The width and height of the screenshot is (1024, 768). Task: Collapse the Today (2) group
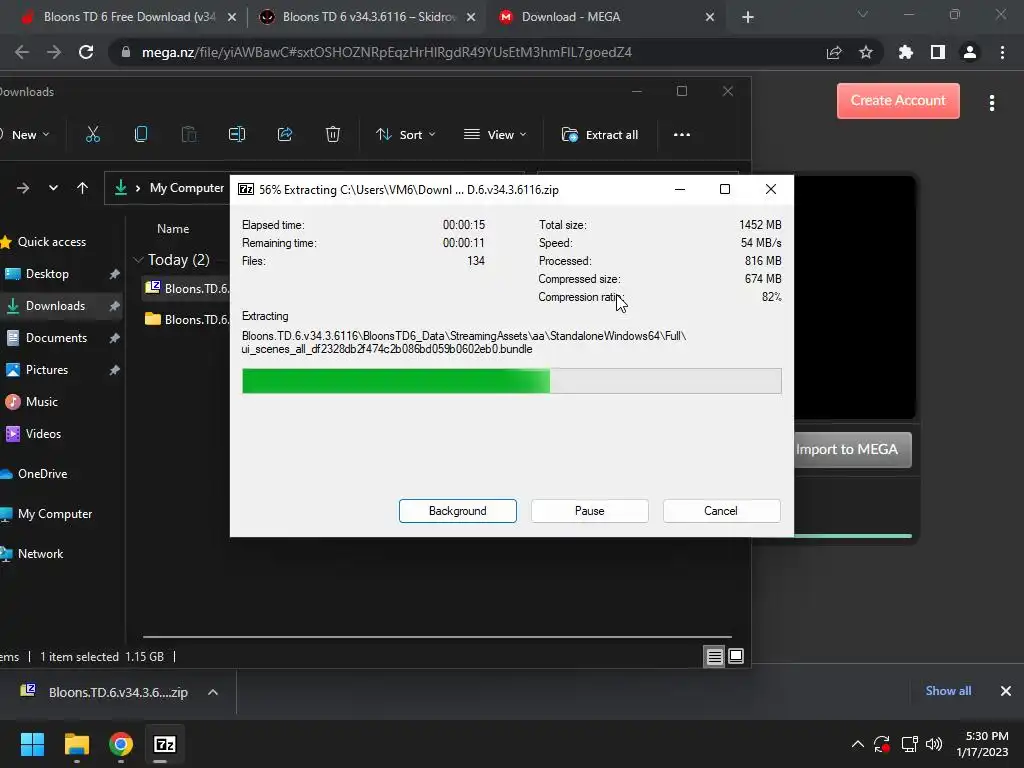pyautogui.click(x=138, y=260)
